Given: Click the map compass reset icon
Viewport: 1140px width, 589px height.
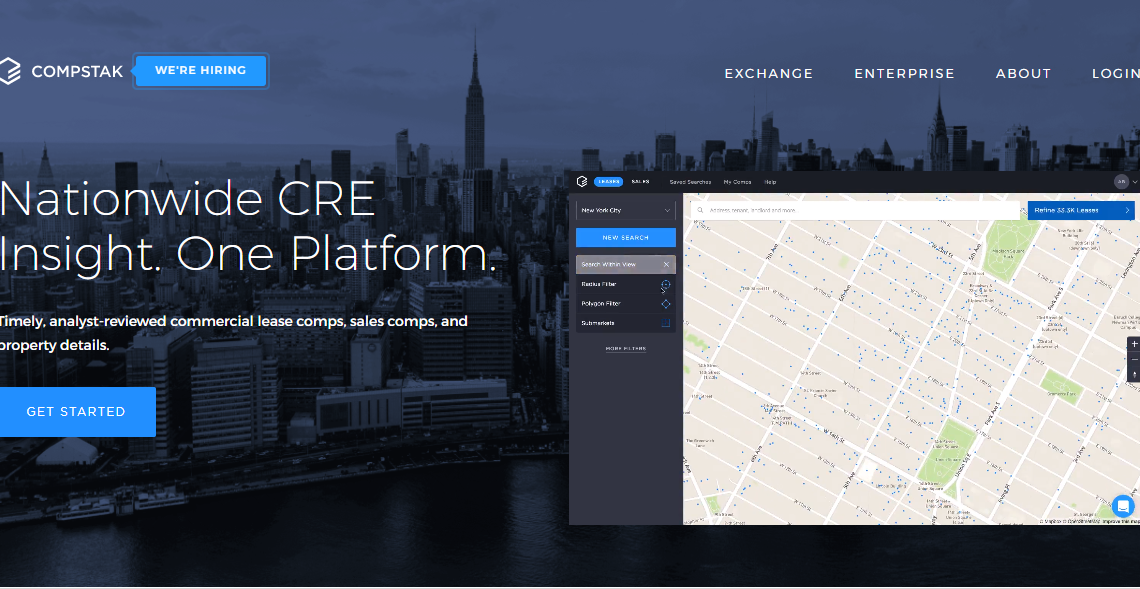Looking at the screenshot, I should tap(1134, 374).
